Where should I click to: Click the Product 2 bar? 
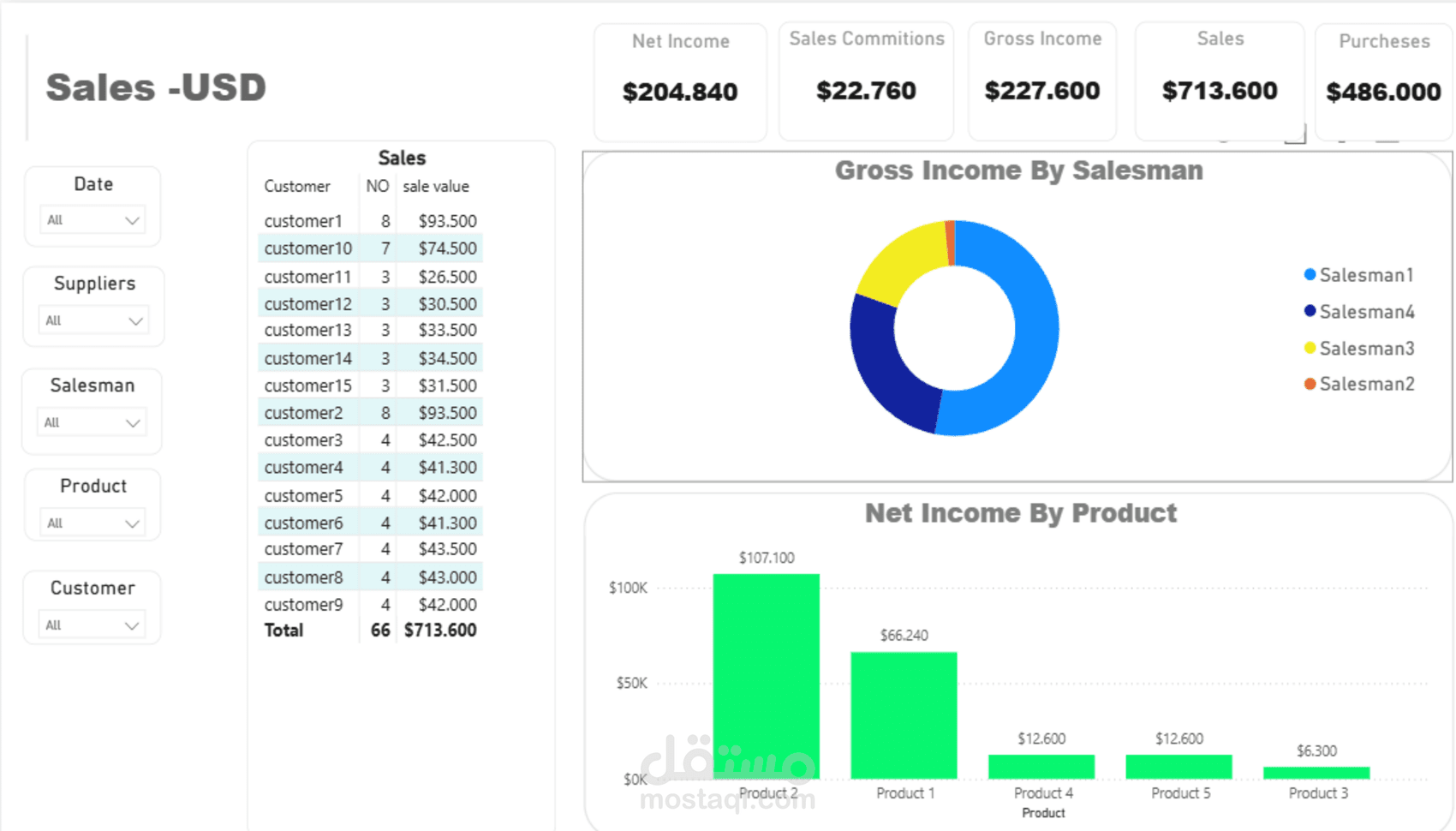click(x=766, y=676)
